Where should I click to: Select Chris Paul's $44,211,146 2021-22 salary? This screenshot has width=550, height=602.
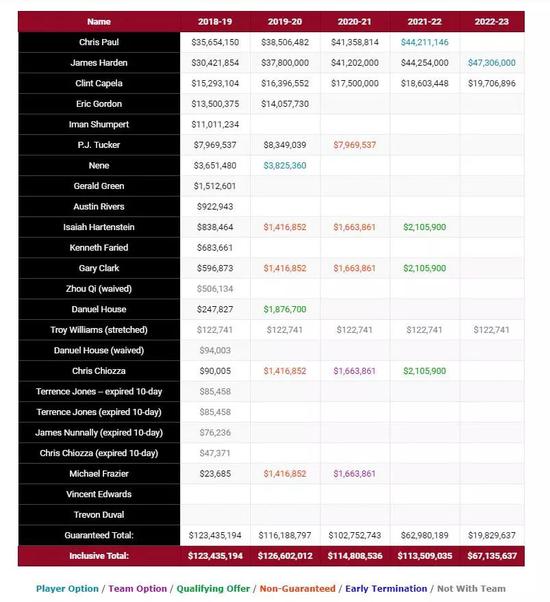tap(424, 42)
